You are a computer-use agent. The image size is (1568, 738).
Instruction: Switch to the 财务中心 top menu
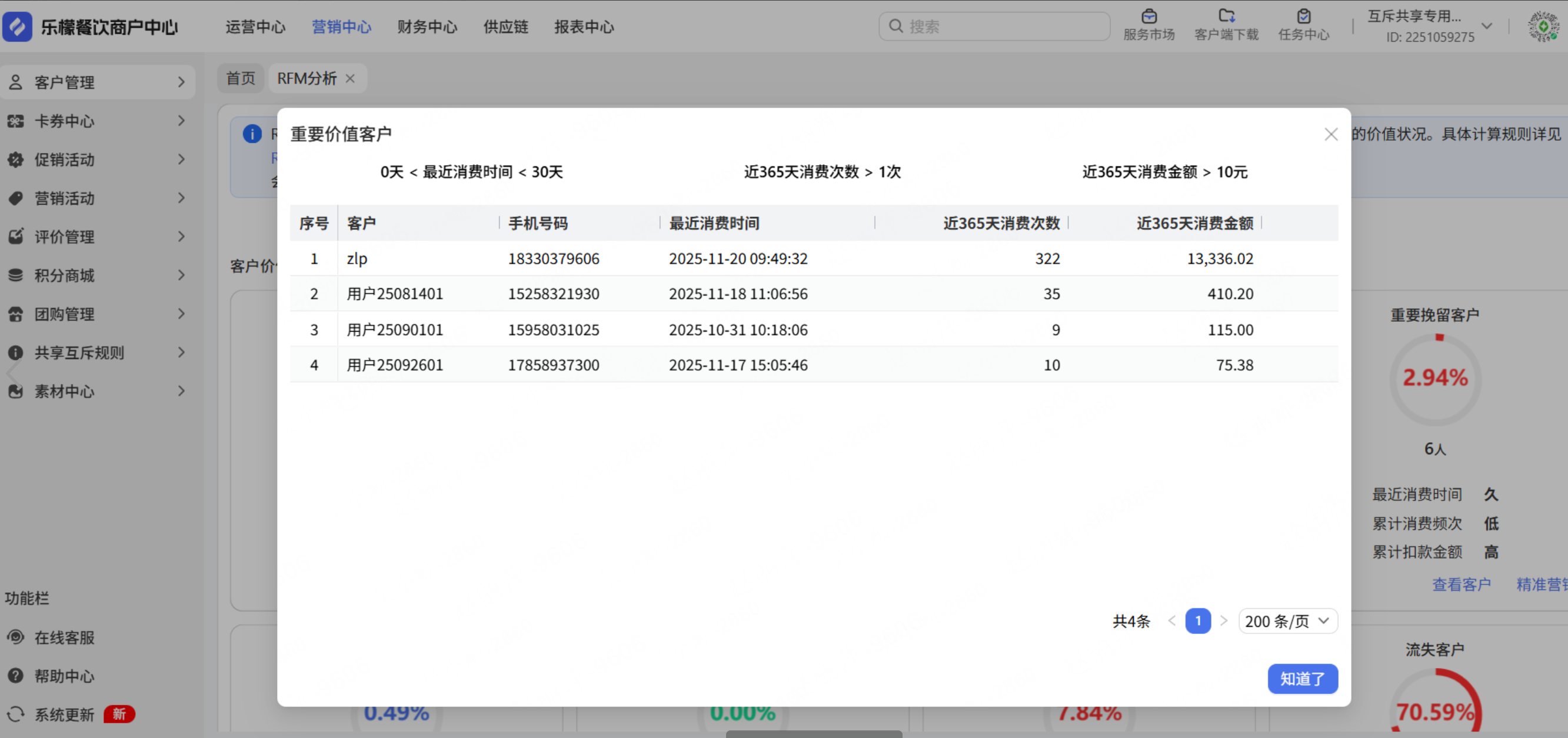tap(427, 27)
